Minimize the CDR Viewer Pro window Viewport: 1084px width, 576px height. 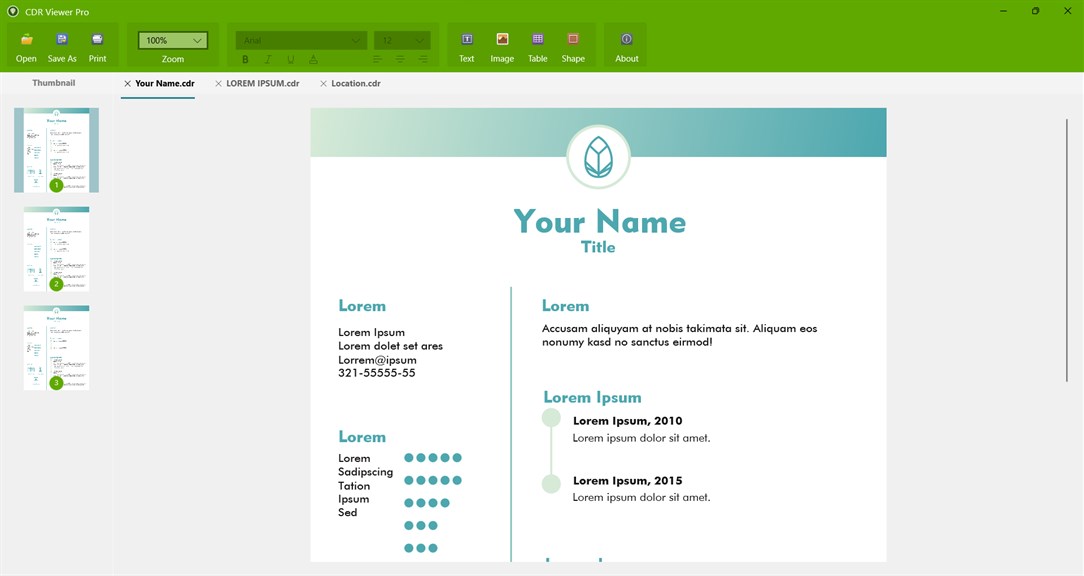1003,11
